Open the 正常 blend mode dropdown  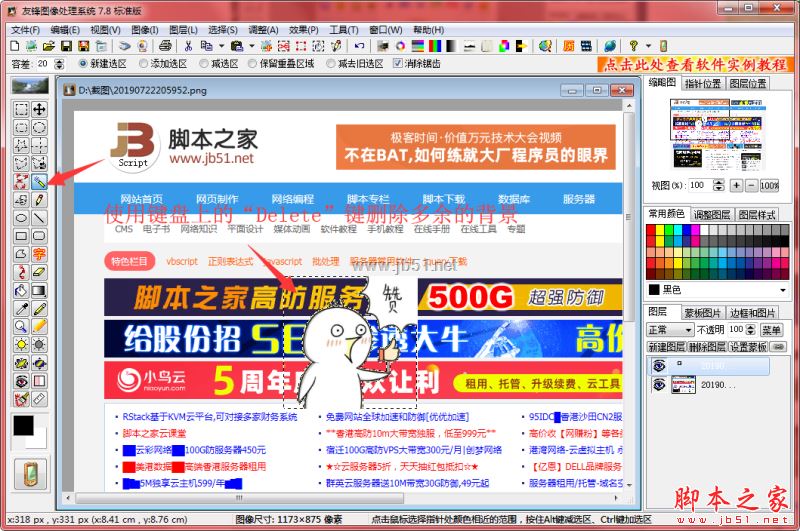tap(670, 330)
